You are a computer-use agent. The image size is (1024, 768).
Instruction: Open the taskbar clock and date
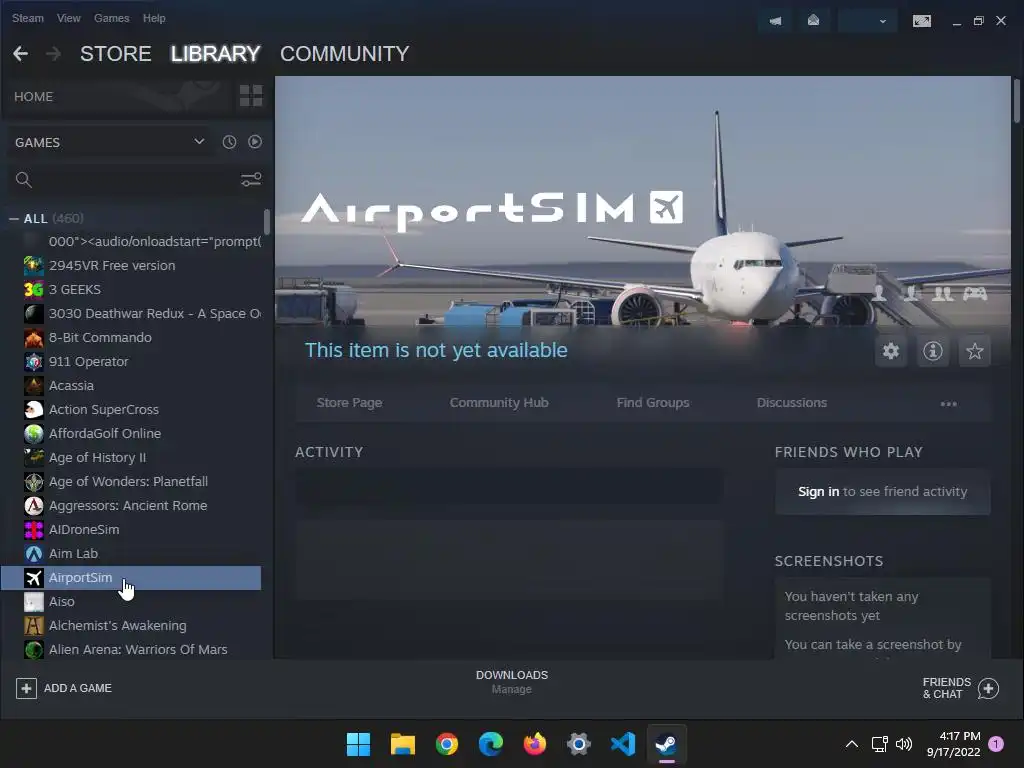tap(953, 744)
